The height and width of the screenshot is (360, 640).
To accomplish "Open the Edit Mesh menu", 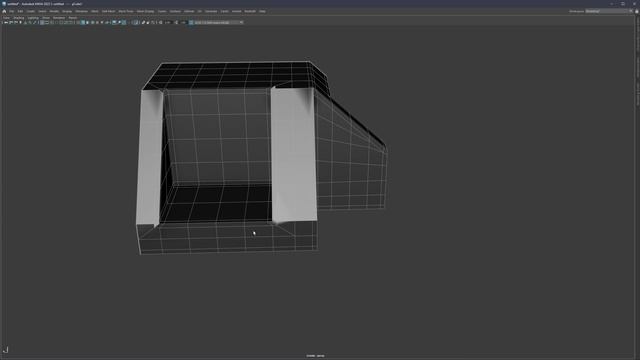I will click(x=109, y=11).
